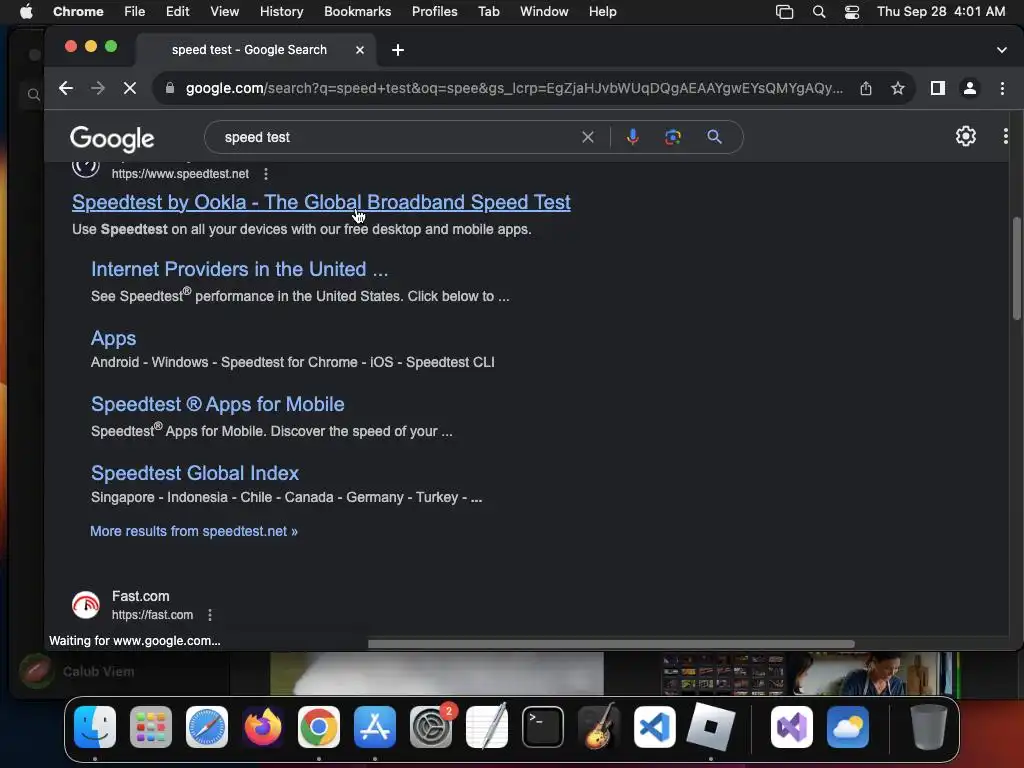The image size is (1024, 768).
Task: Open Speedtest by Ookla result link
Action: coord(321,202)
